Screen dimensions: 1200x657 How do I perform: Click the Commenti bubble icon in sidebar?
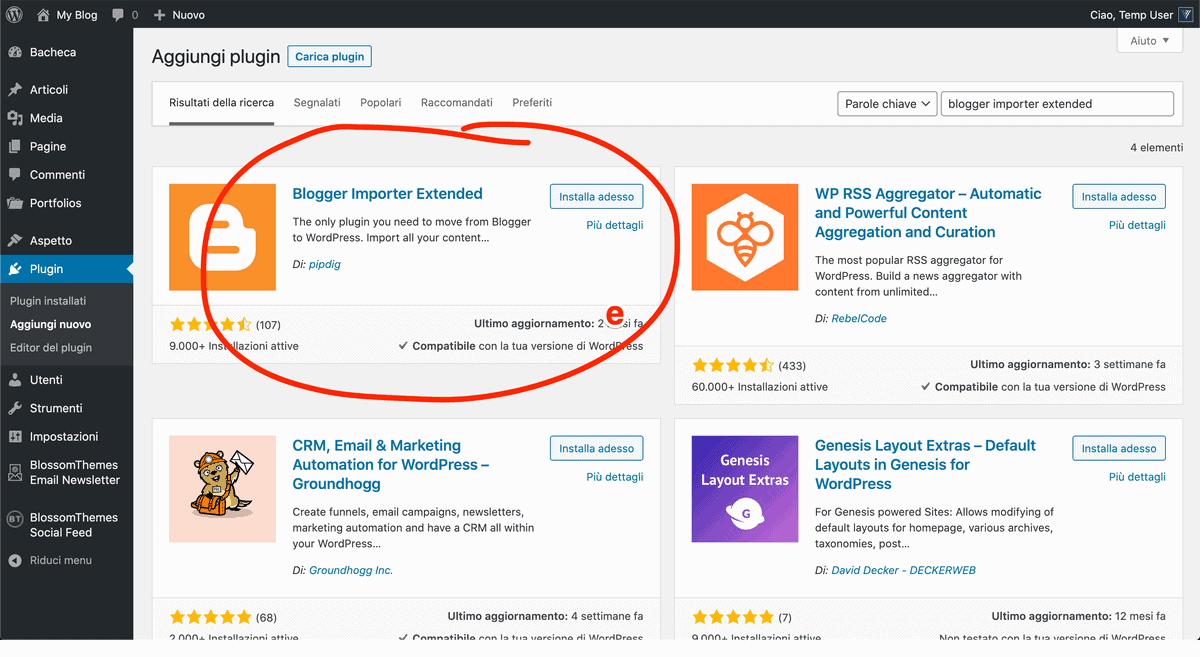click(x=15, y=175)
